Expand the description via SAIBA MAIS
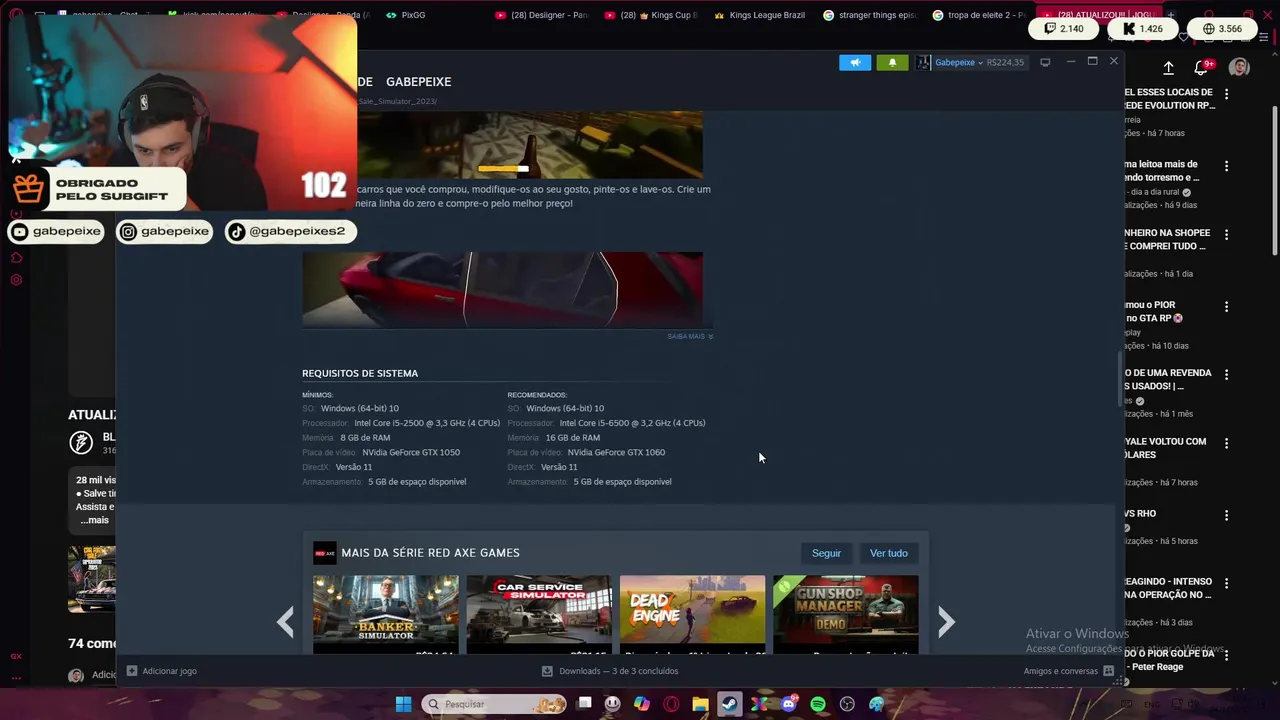The height and width of the screenshot is (720, 1280). click(x=690, y=336)
